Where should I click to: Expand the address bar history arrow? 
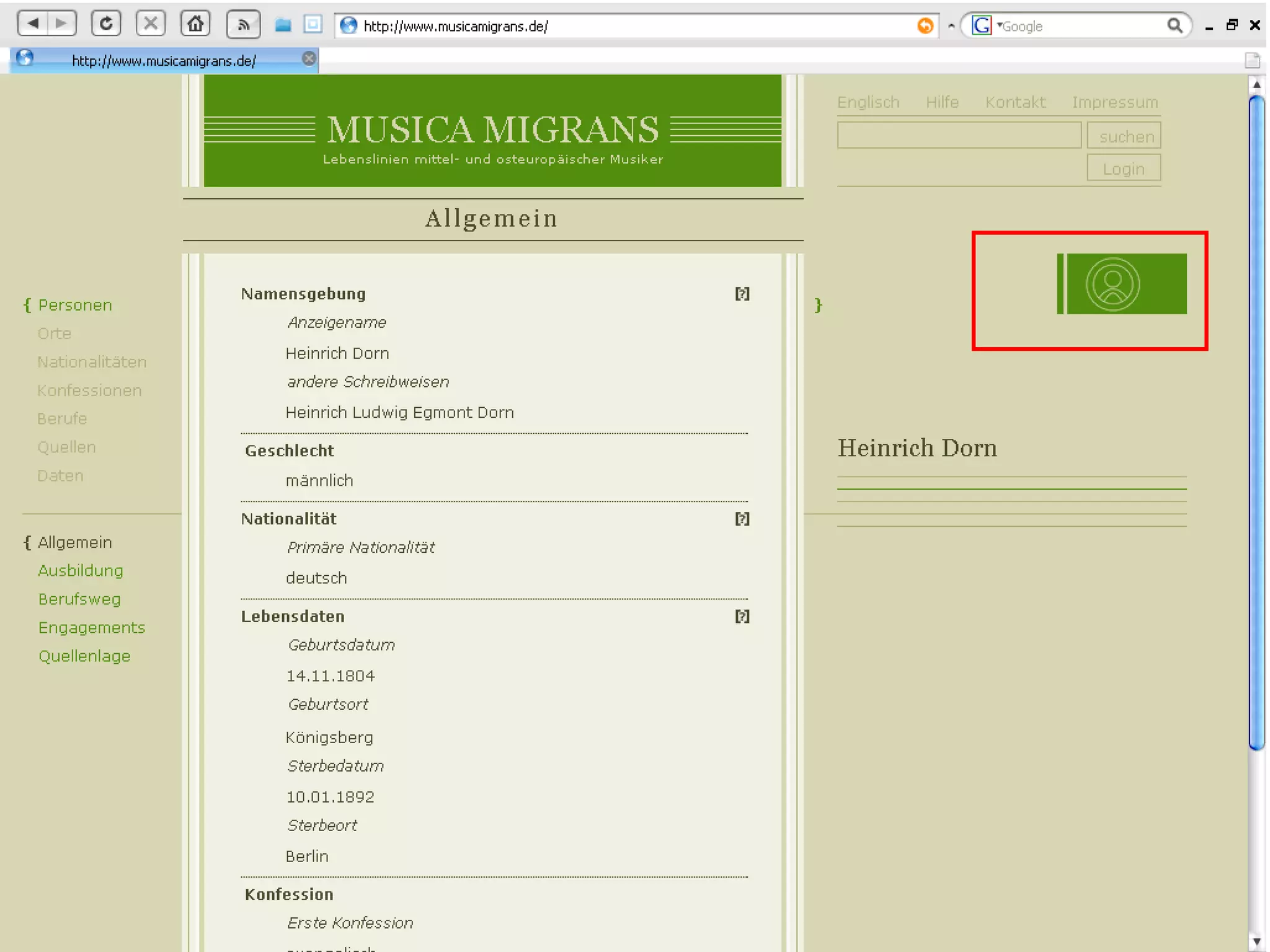point(951,26)
